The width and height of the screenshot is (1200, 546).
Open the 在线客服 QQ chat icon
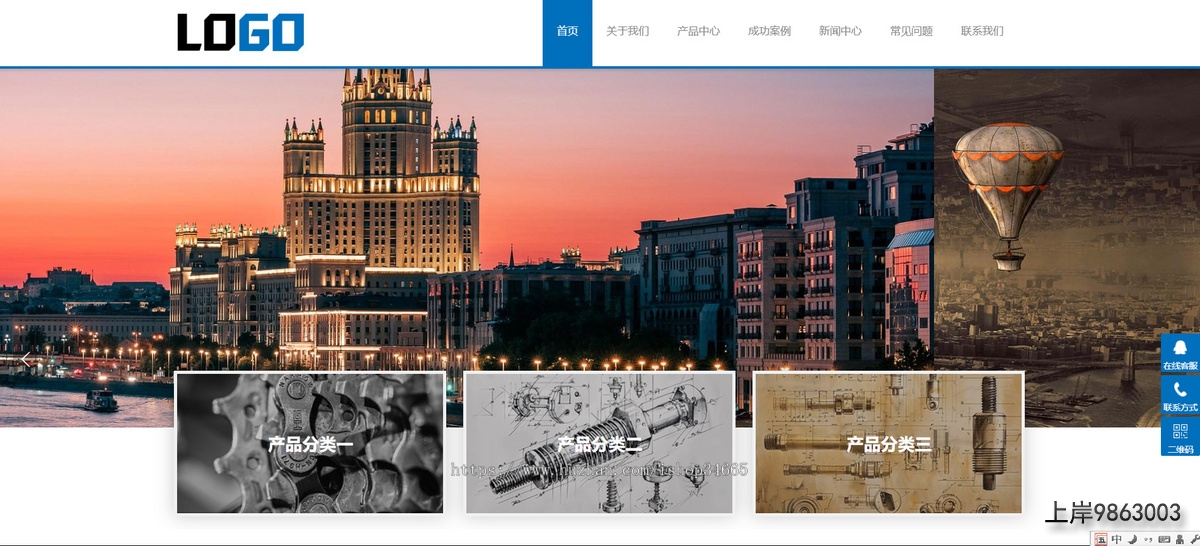coord(1180,353)
